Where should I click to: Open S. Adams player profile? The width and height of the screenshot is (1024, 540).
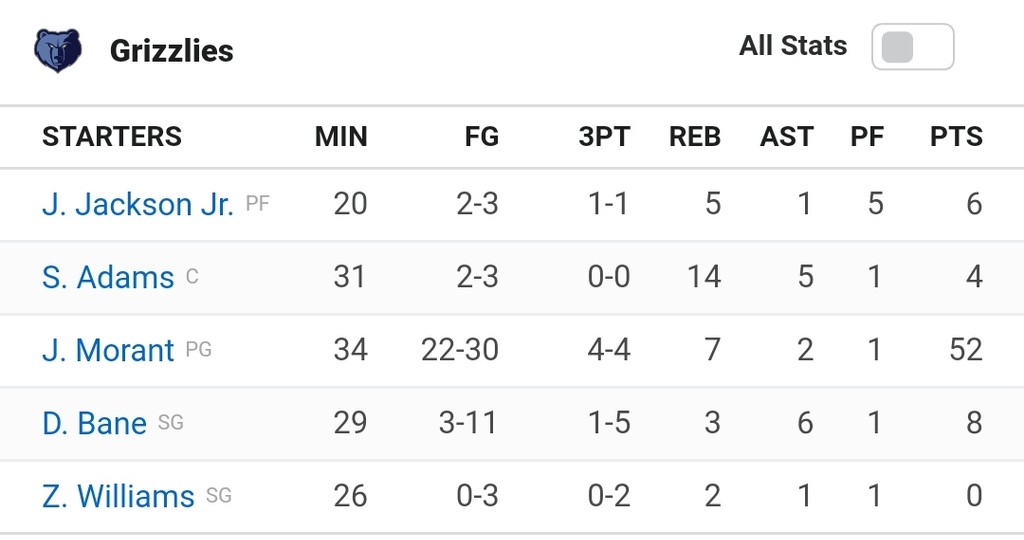pos(108,278)
